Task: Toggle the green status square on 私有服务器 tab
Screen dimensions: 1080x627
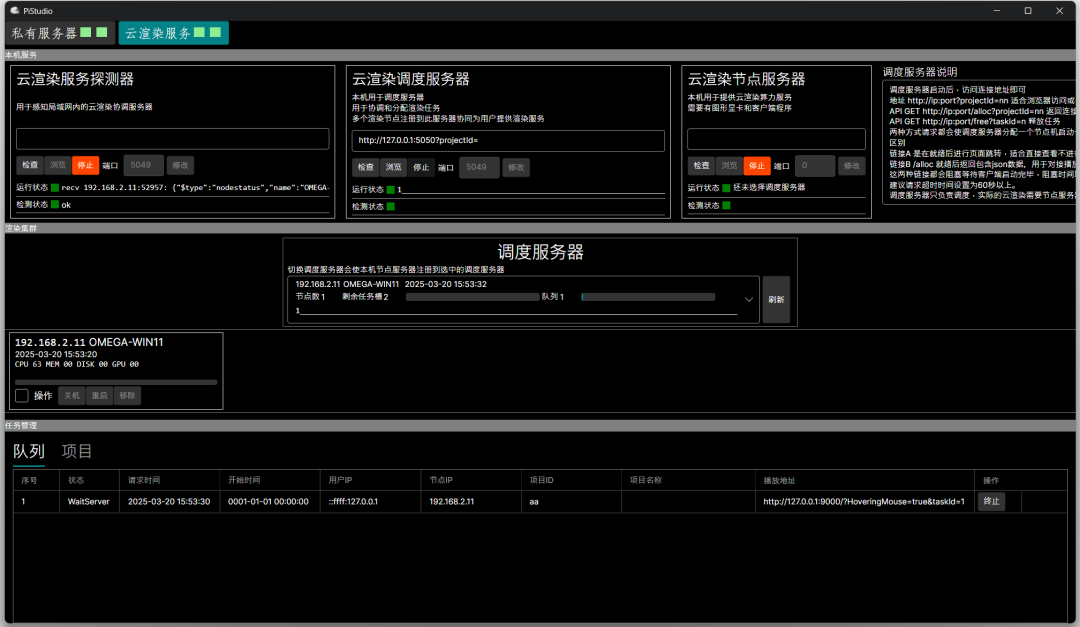Action: 85,32
